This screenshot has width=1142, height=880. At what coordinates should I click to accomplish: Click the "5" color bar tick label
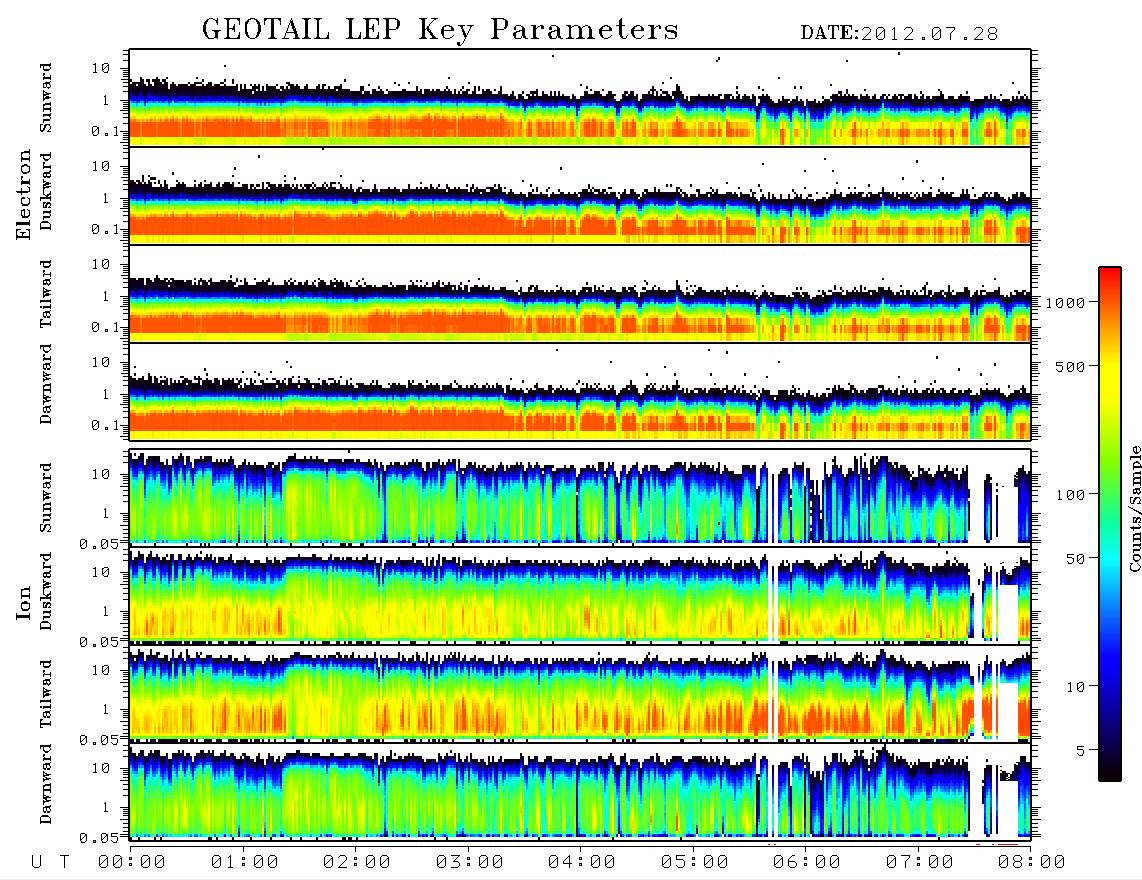coord(1081,751)
